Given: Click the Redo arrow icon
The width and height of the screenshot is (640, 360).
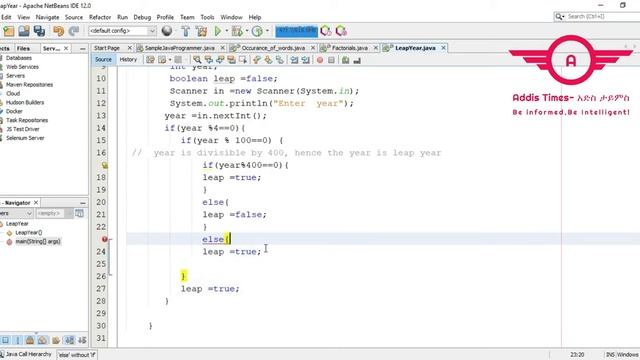Looking at the screenshot, I should [x=74, y=31].
